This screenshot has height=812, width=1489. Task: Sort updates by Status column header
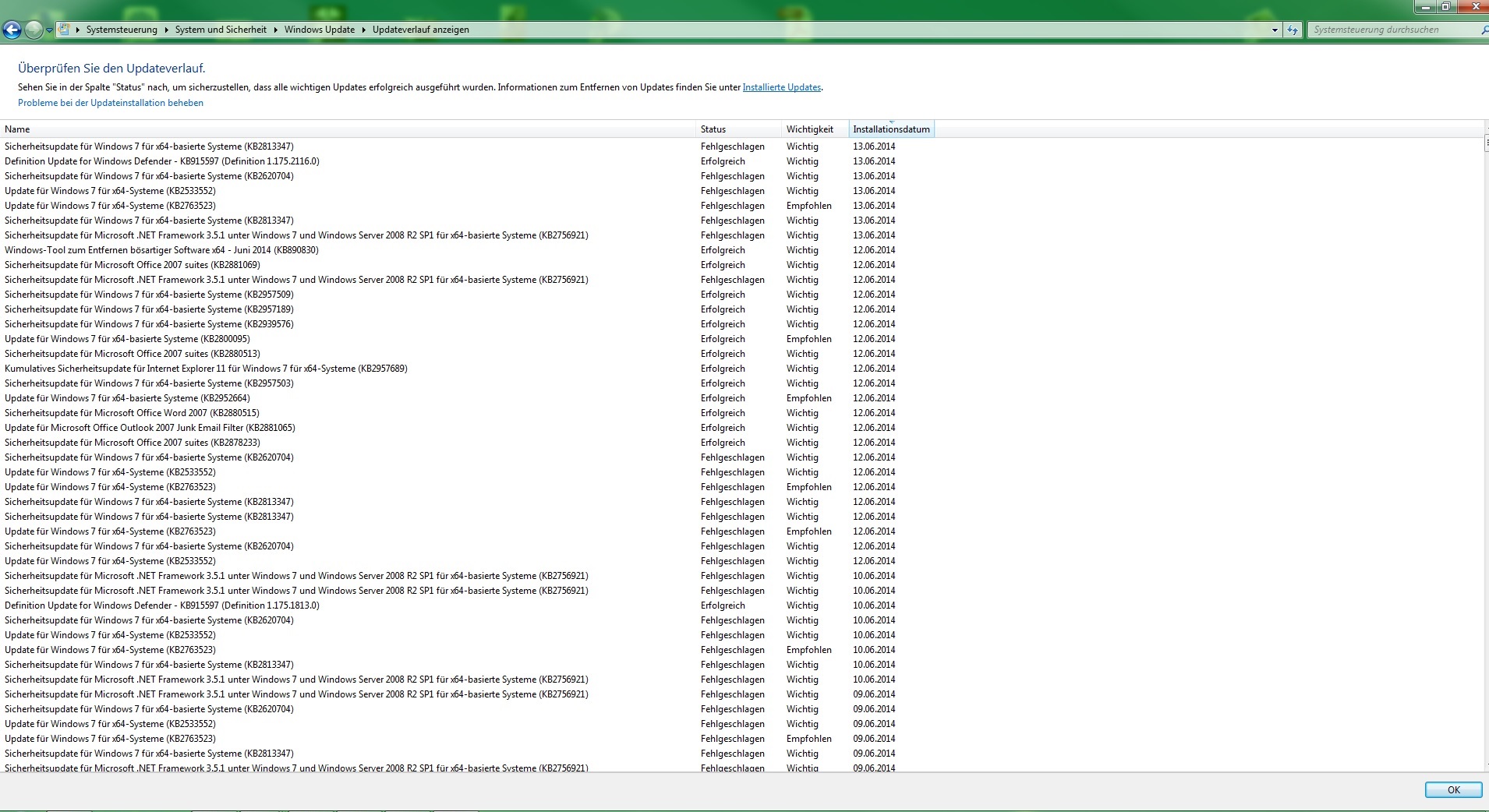coord(713,129)
